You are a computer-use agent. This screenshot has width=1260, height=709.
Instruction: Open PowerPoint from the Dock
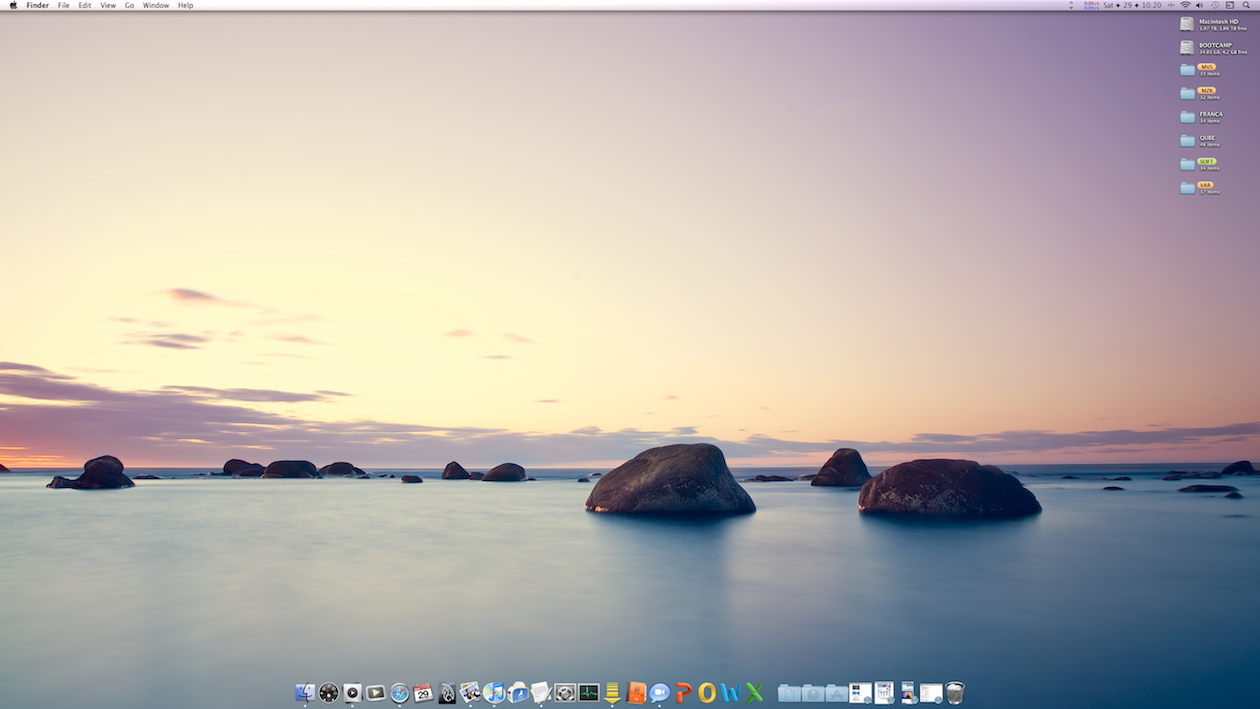pos(684,692)
